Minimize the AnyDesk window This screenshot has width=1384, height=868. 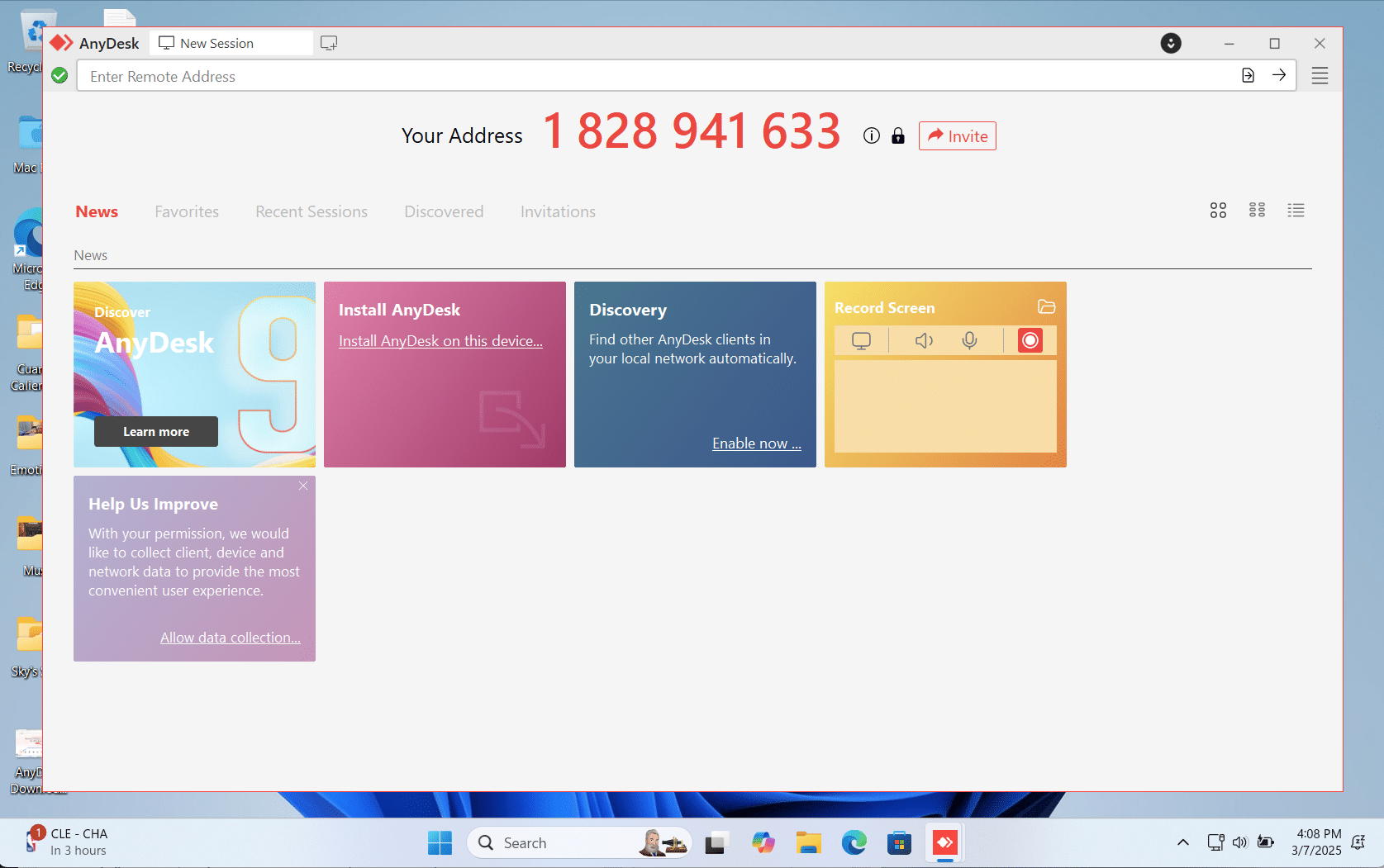click(1229, 43)
